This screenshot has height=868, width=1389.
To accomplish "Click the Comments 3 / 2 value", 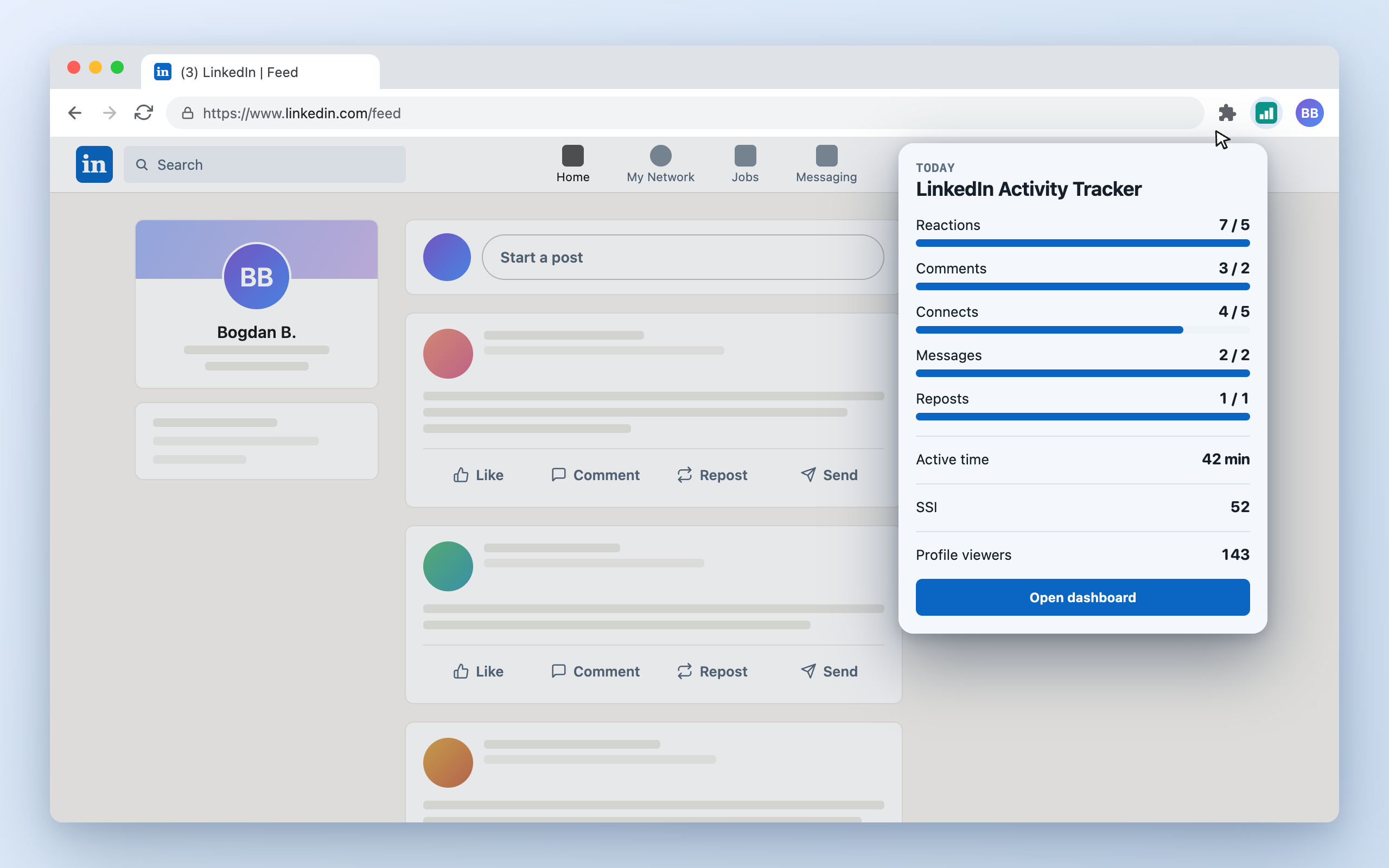I will (x=1234, y=268).
